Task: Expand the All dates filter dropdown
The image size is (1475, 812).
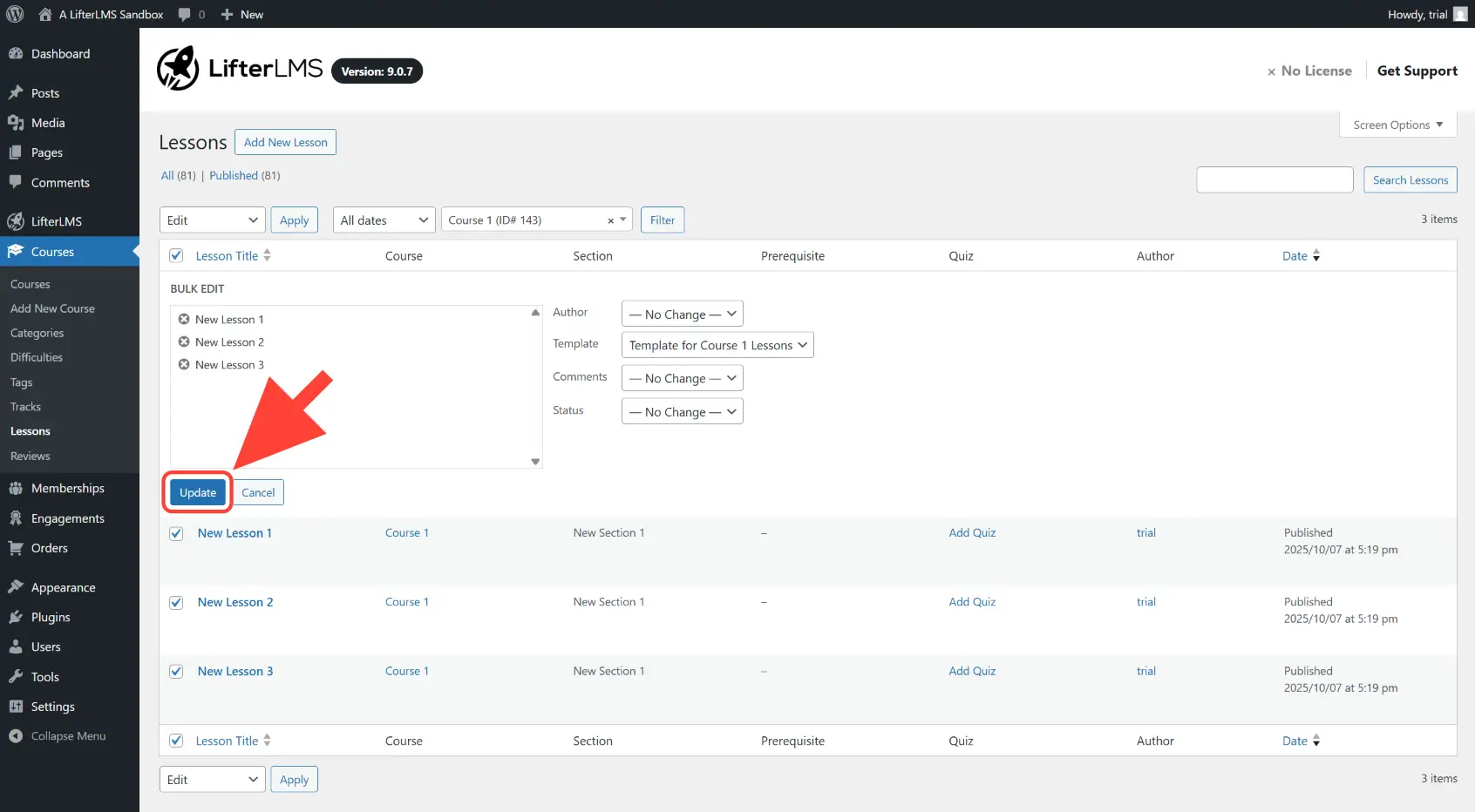Action: tap(384, 220)
